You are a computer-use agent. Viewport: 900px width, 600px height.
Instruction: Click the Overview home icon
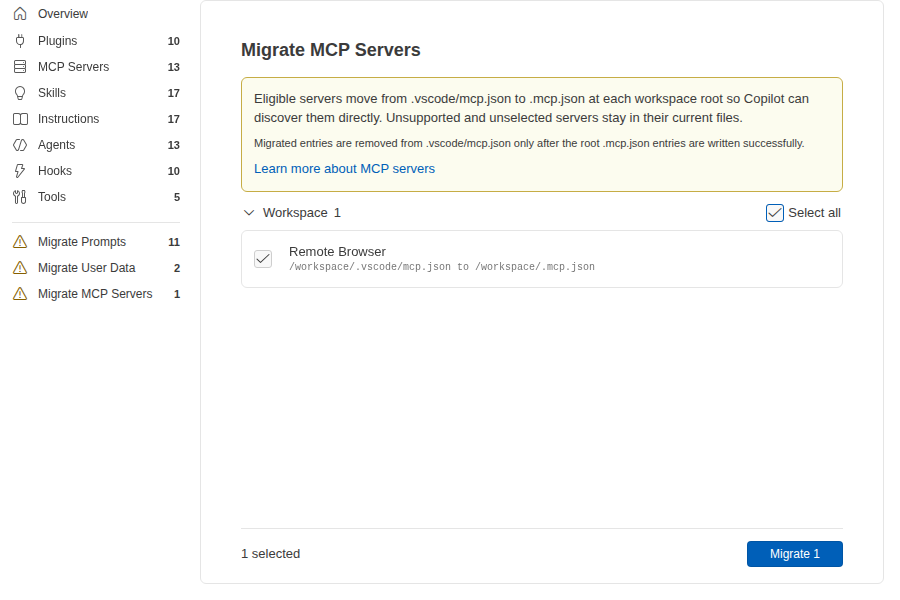tap(20, 14)
